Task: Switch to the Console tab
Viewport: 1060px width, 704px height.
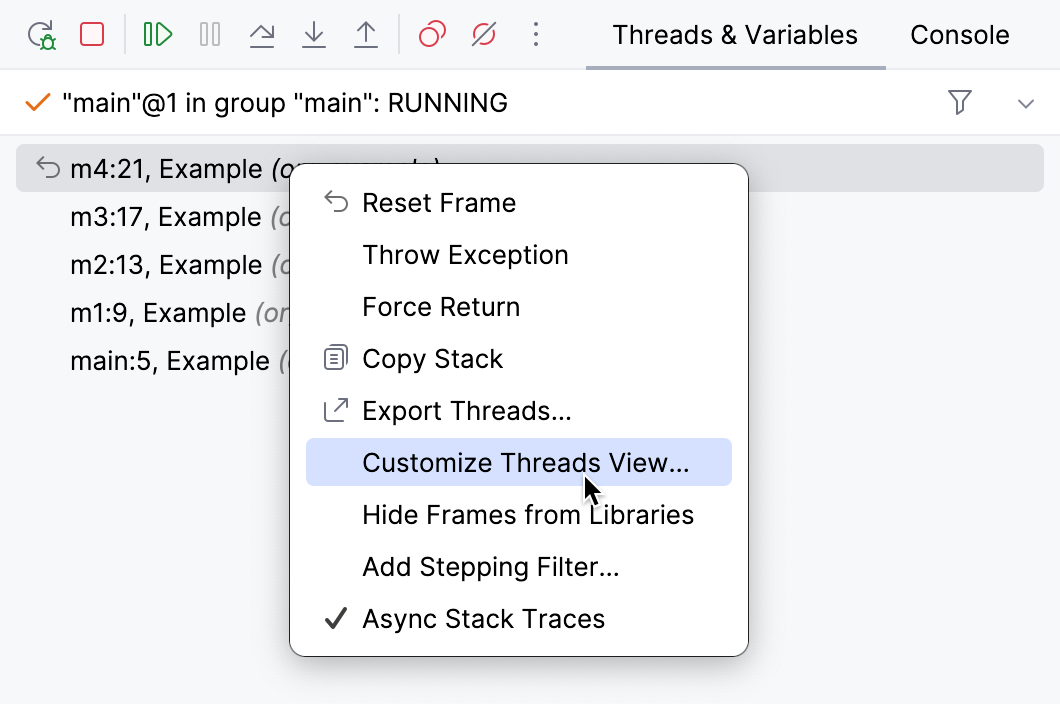Action: point(958,34)
